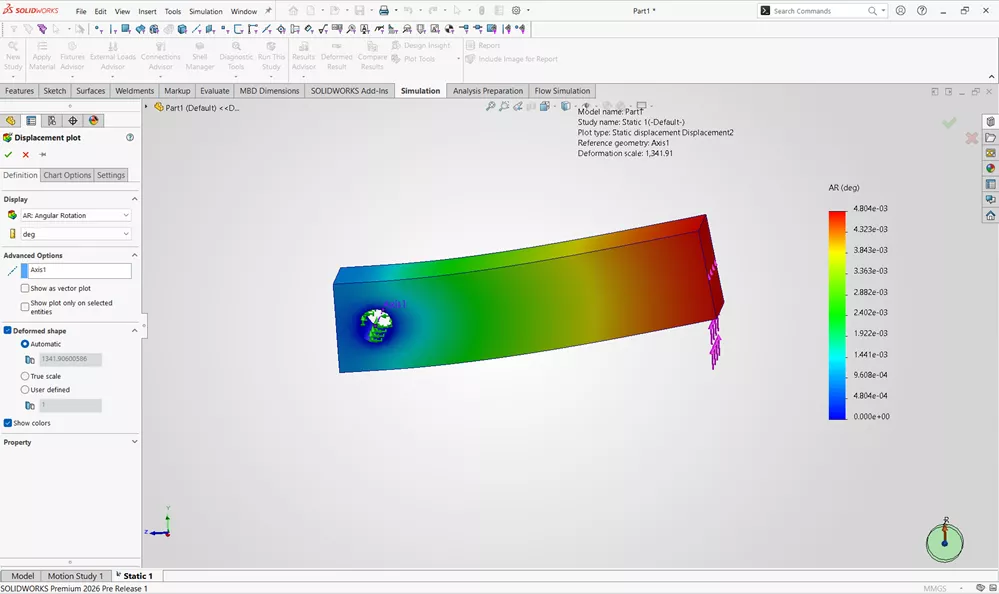Screen dimensions: 999x594
Task: Switch to the Chart Options tab
Action: coord(68,175)
